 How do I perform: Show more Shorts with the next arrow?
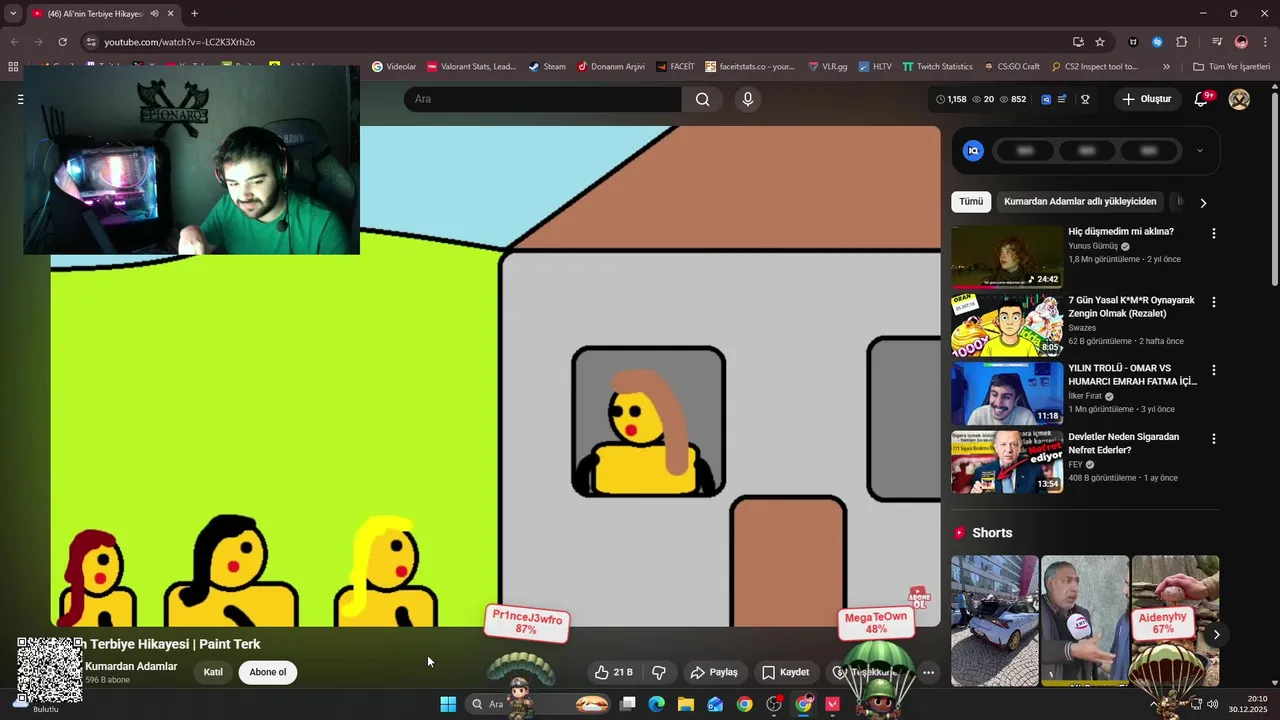(1216, 635)
